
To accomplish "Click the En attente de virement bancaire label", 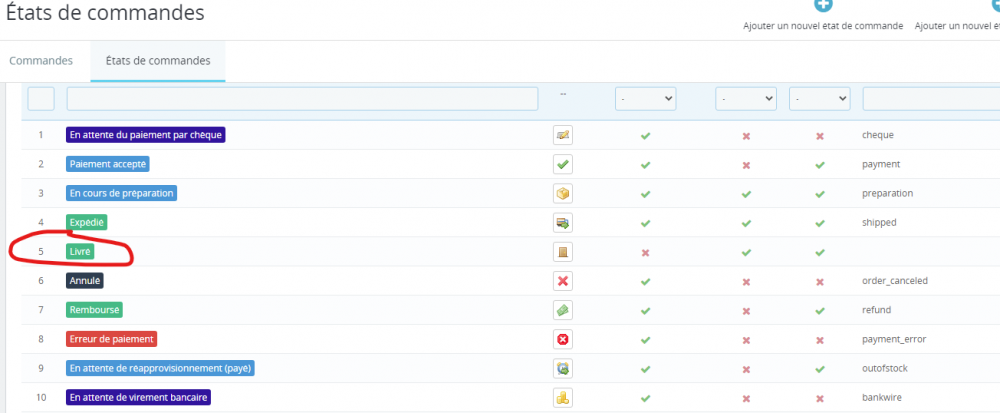I will [x=138, y=398].
